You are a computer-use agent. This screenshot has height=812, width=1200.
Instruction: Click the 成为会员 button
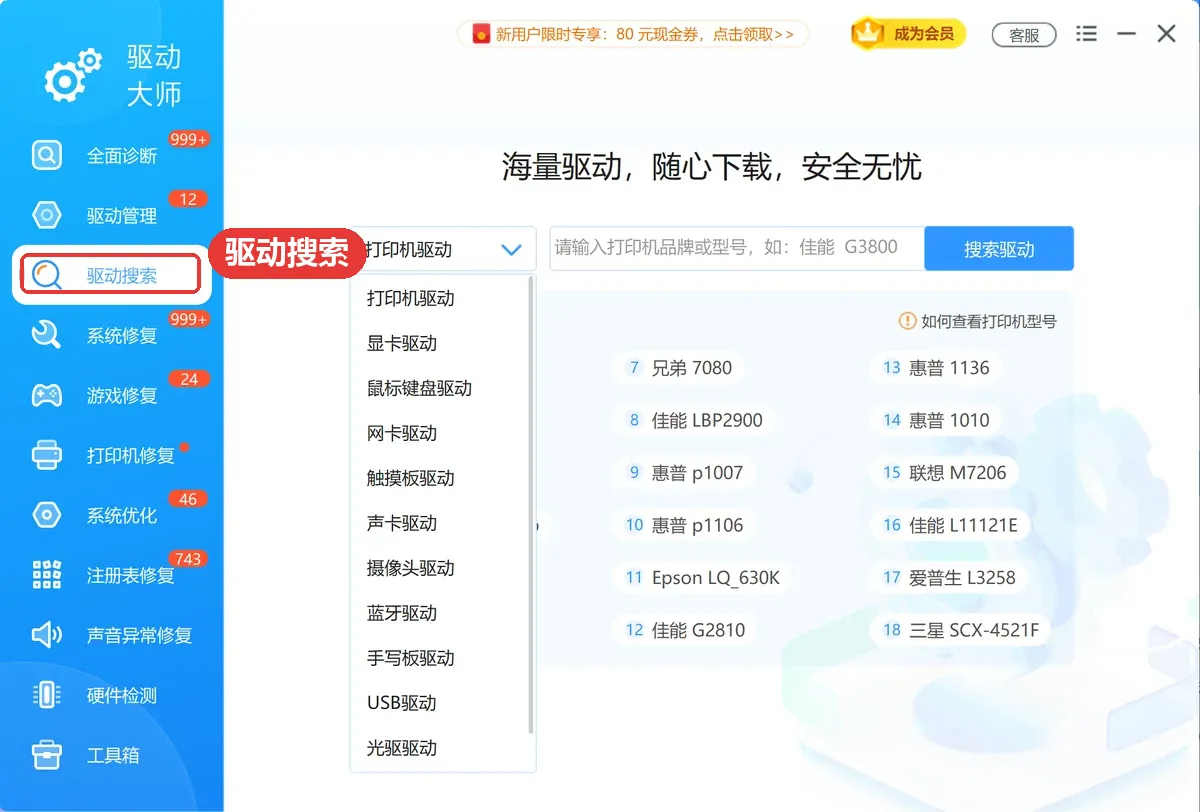(x=909, y=34)
